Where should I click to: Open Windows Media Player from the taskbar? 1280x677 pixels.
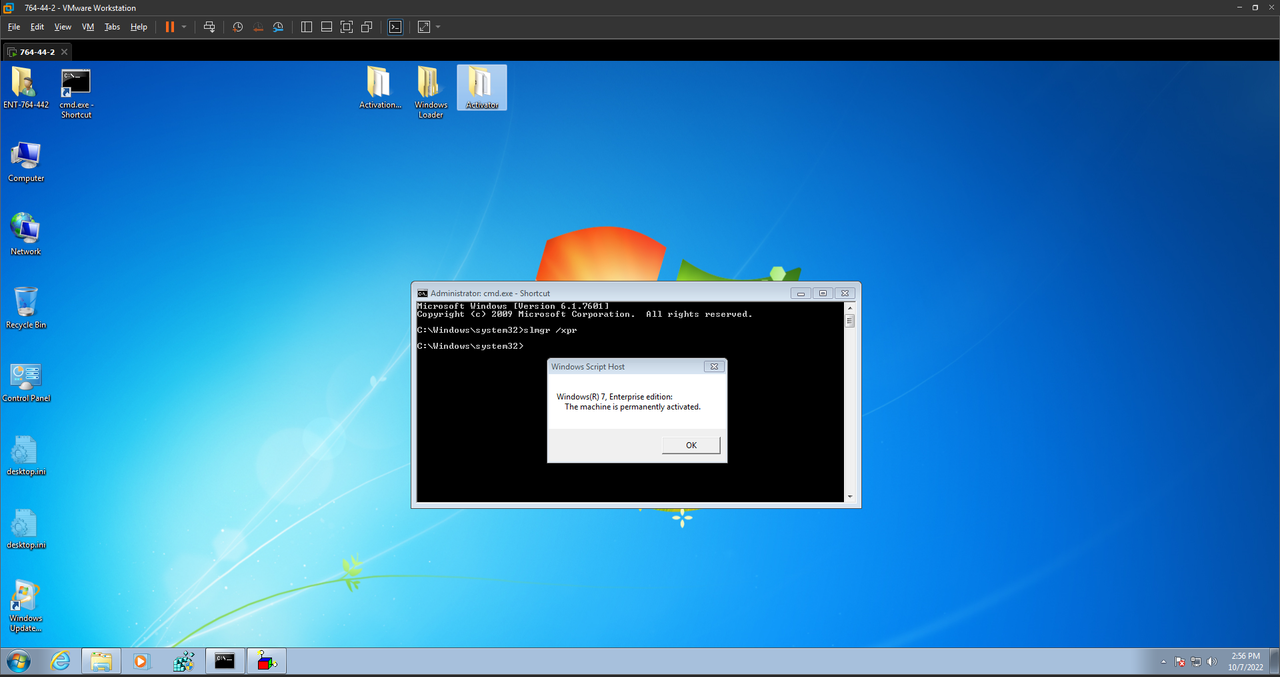141,661
